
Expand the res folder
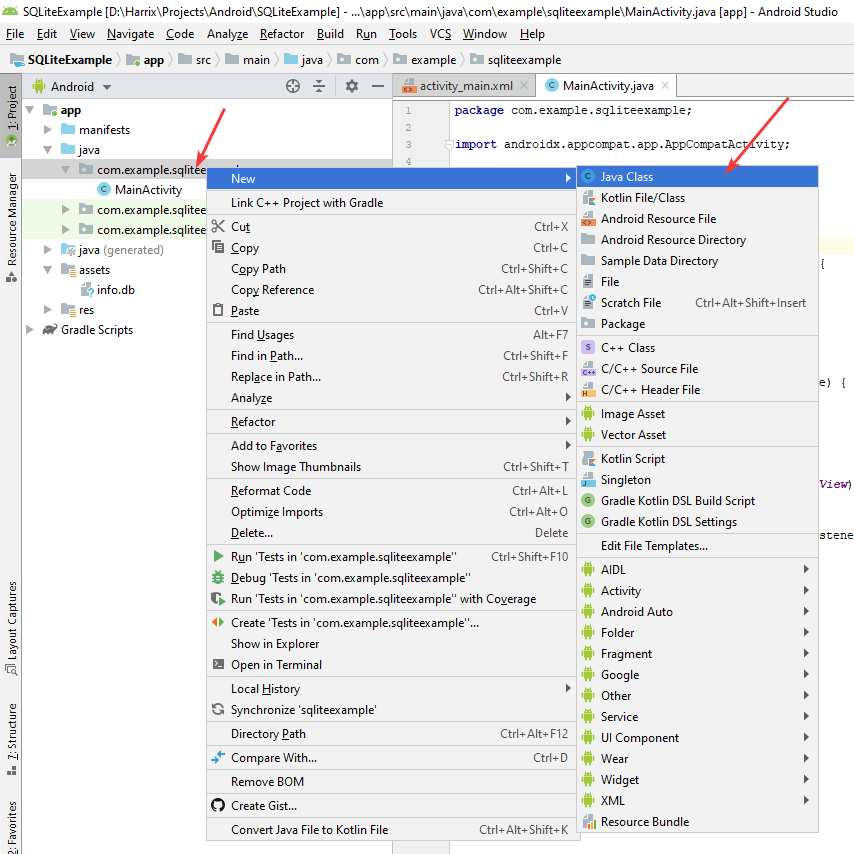47,310
